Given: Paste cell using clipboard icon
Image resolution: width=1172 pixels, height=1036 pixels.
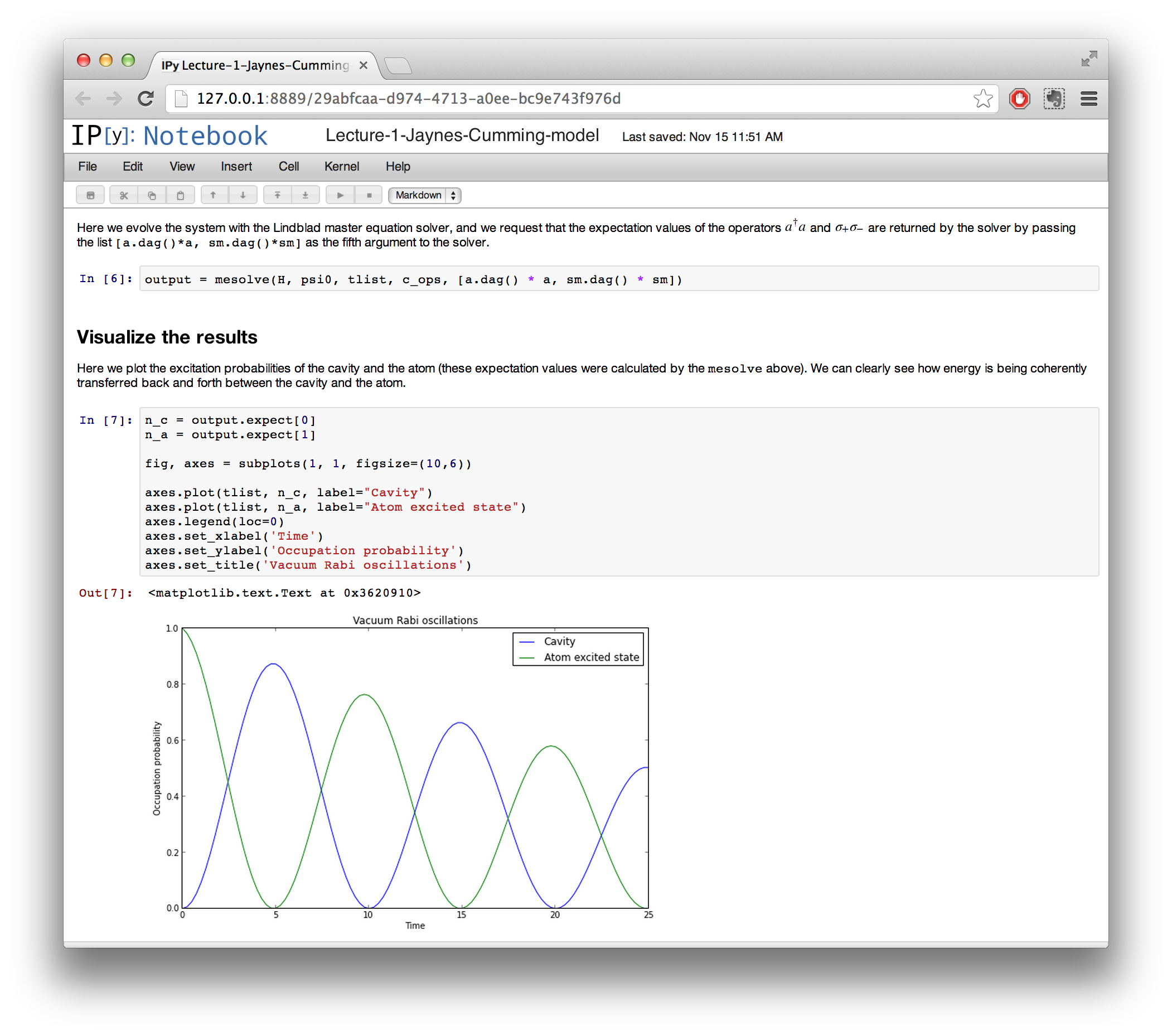Looking at the screenshot, I should [180, 196].
